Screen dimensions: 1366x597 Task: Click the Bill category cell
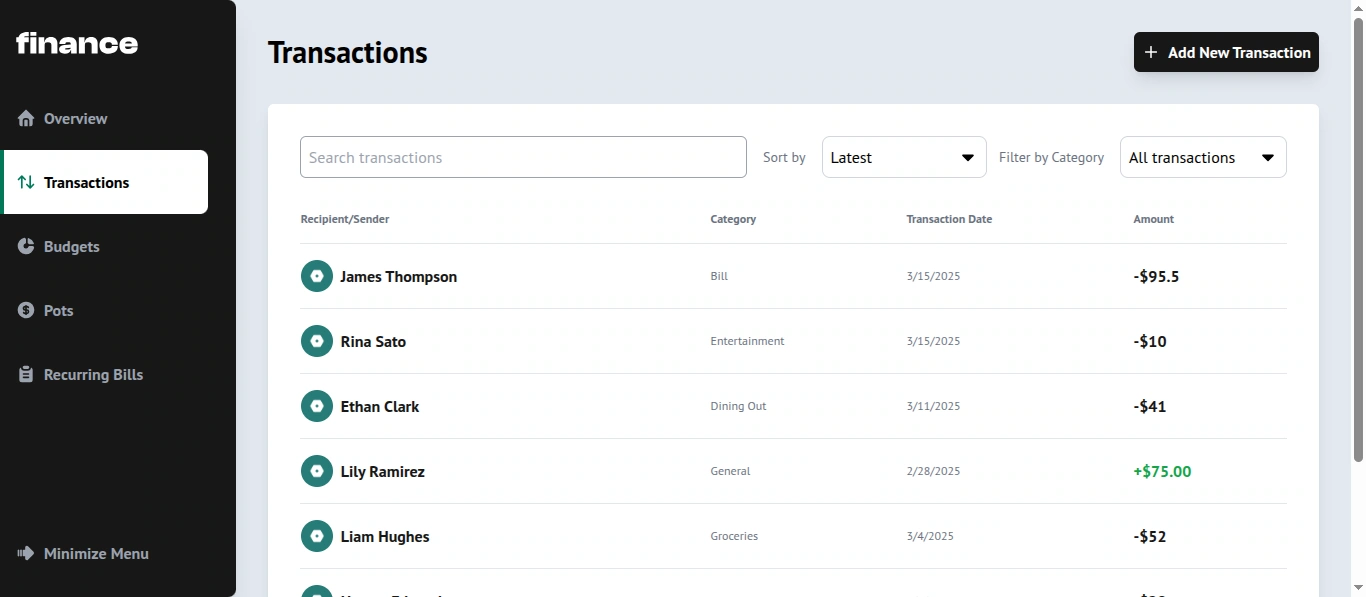719,276
